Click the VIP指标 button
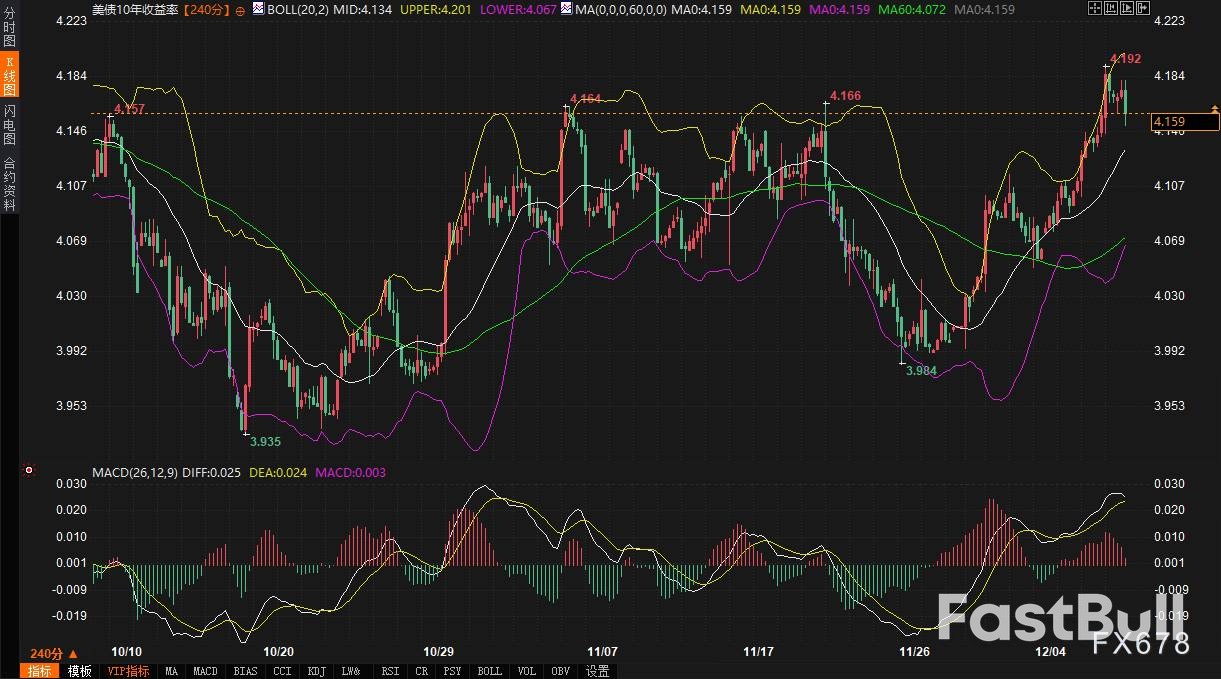Screen dimensions: 1221x679 coord(128,671)
